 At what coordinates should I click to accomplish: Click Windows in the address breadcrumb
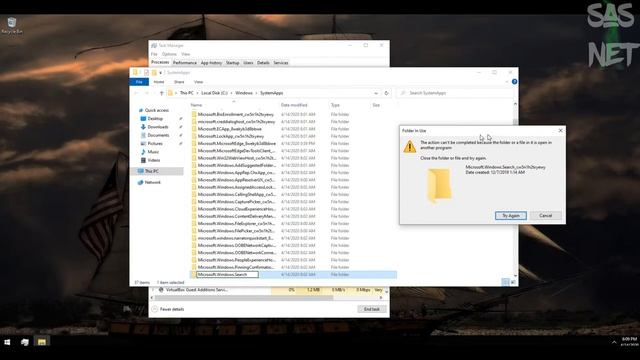[244, 93]
